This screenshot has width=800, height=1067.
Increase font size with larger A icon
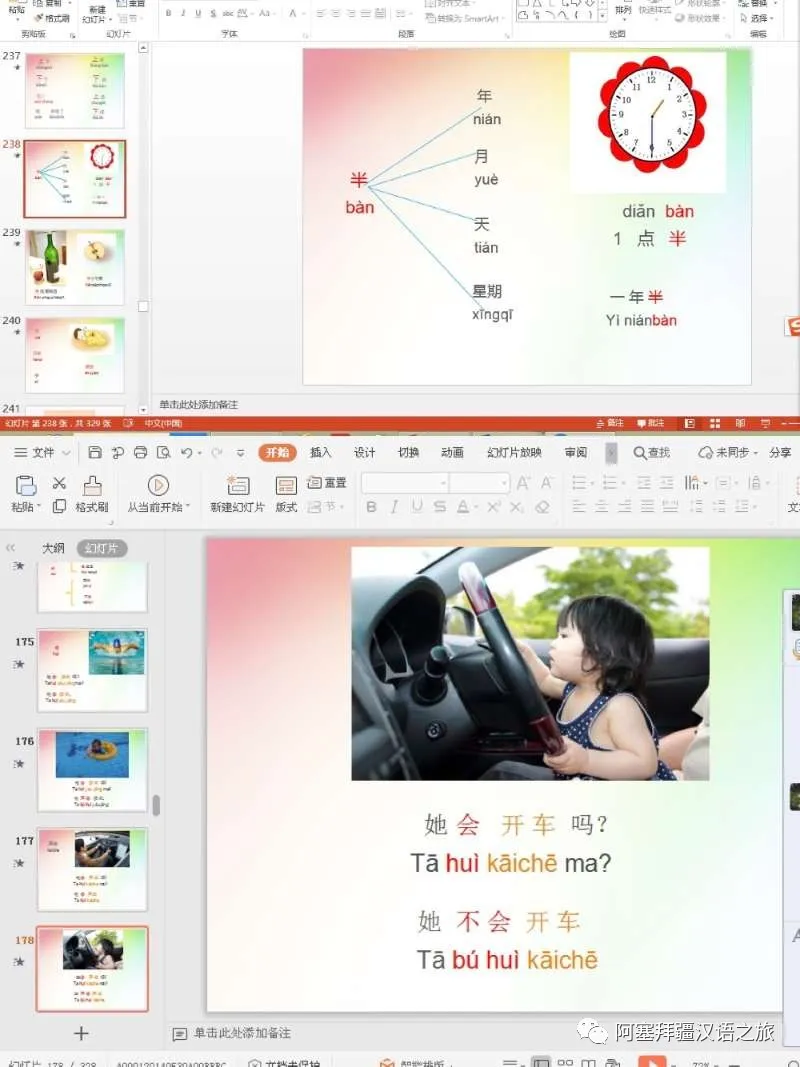click(523, 483)
